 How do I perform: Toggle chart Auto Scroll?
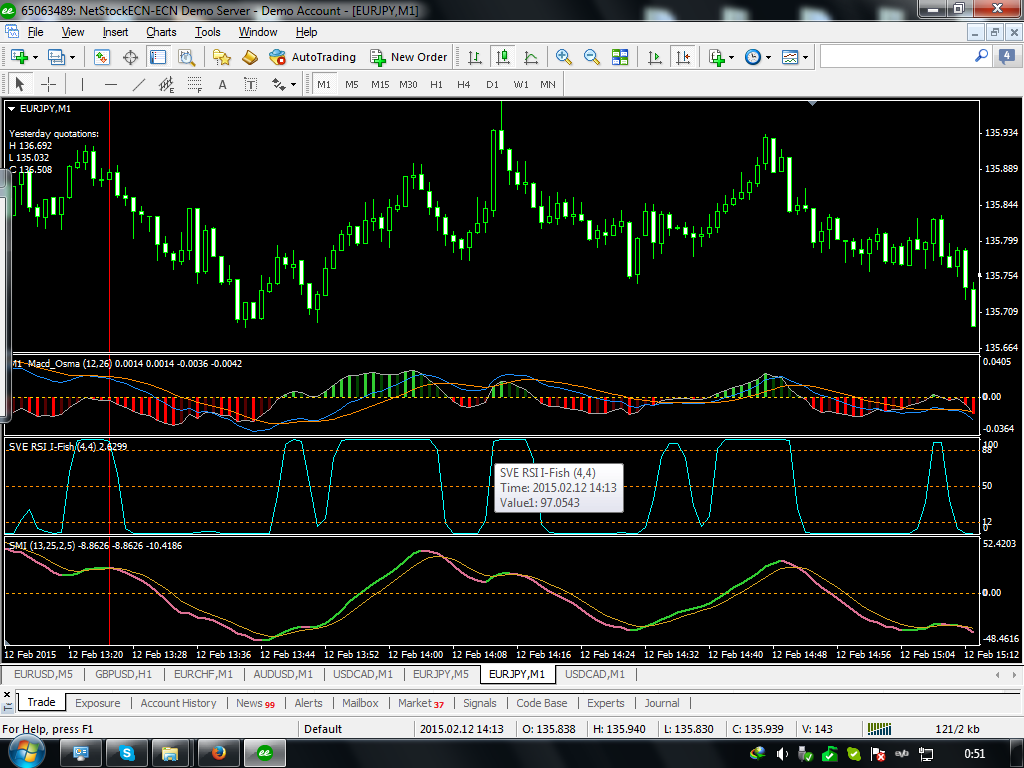(654, 57)
